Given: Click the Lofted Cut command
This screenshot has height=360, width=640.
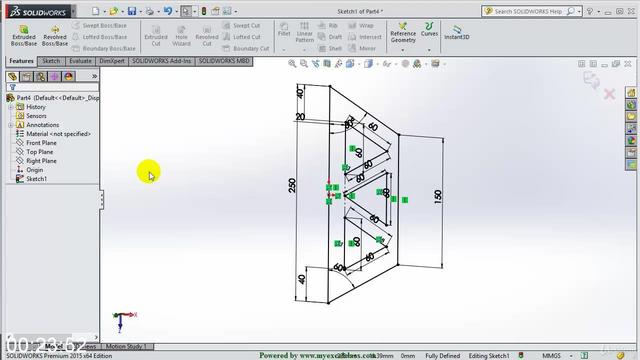Looking at the screenshot, I should [x=241, y=37].
